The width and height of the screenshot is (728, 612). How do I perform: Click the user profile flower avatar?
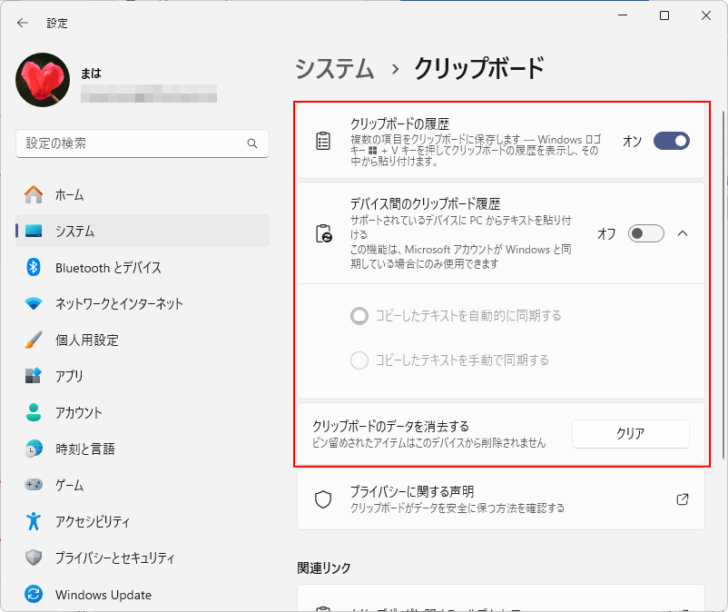43,80
